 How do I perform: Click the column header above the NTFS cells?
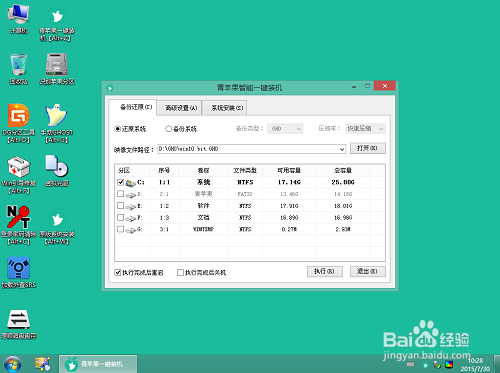tap(245, 170)
